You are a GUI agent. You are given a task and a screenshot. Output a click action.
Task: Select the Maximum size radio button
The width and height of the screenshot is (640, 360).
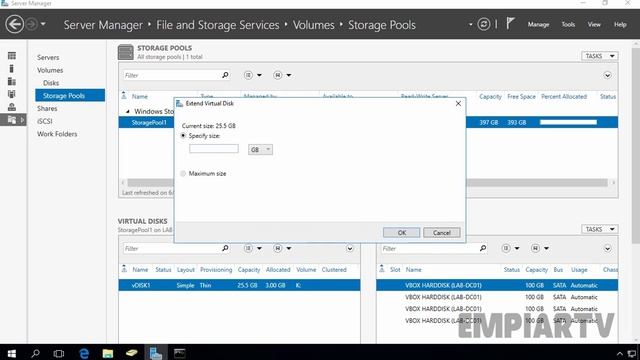(x=183, y=173)
